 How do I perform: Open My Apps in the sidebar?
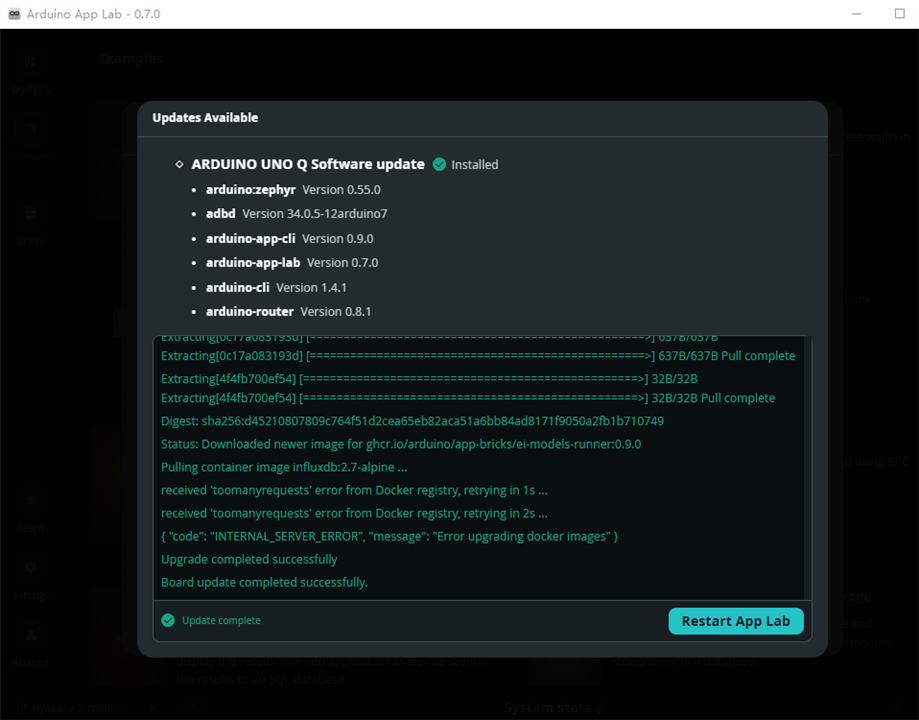pyautogui.click(x=30, y=74)
